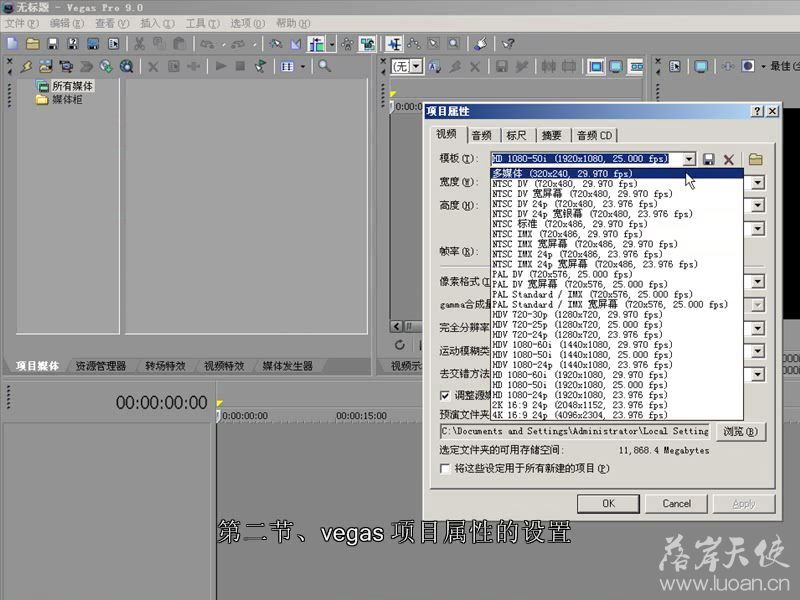This screenshot has height=600, width=800.
Task: Delete template using the red X icon
Action: pyautogui.click(x=729, y=159)
